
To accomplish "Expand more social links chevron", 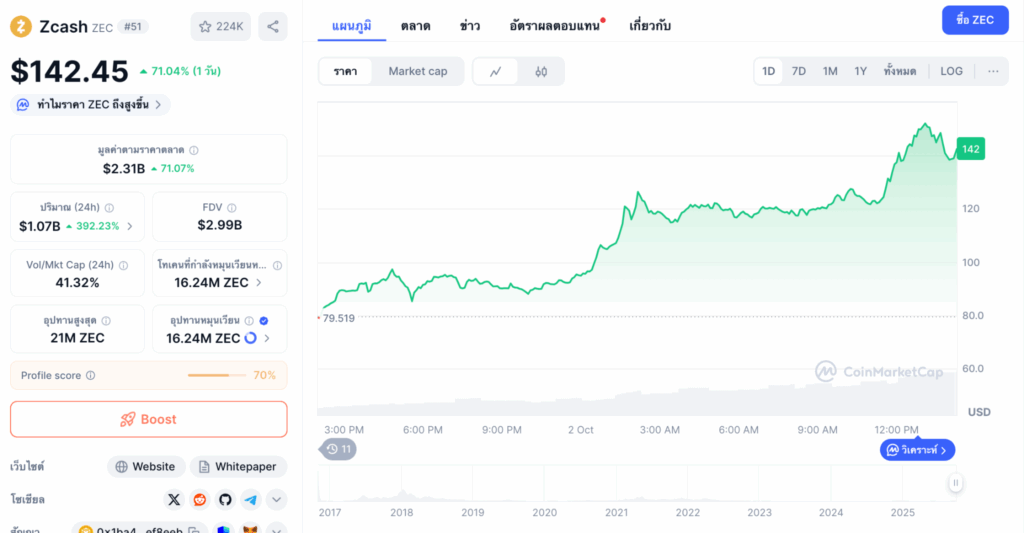I will (277, 499).
